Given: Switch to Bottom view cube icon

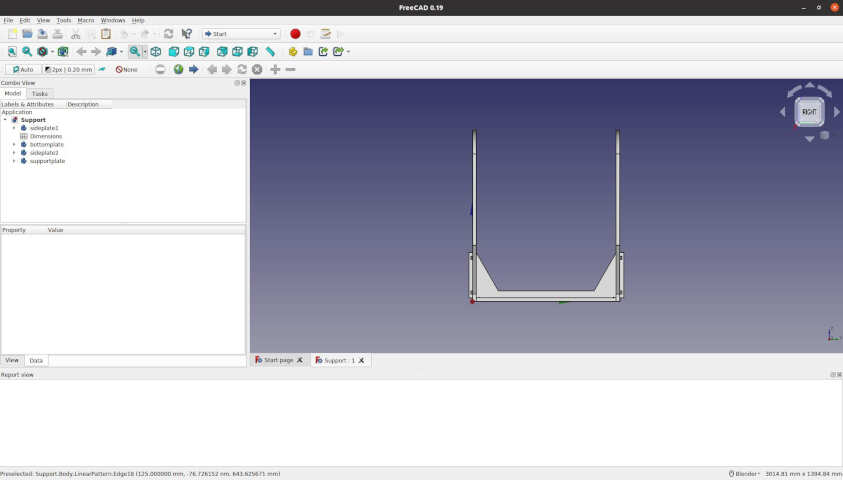Looking at the screenshot, I should point(237,52).
